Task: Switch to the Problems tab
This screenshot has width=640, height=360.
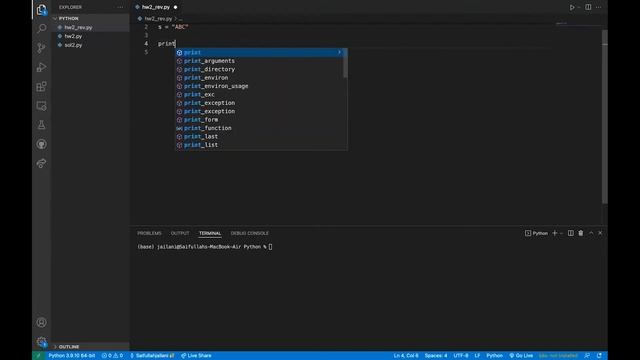Action: click(149, 233)
